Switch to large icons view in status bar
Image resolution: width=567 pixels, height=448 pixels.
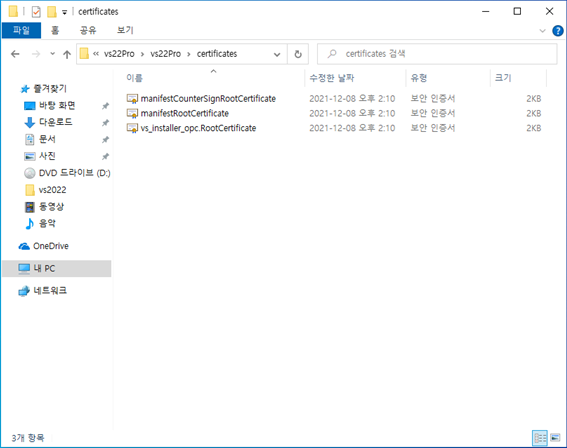click(555, 438)
